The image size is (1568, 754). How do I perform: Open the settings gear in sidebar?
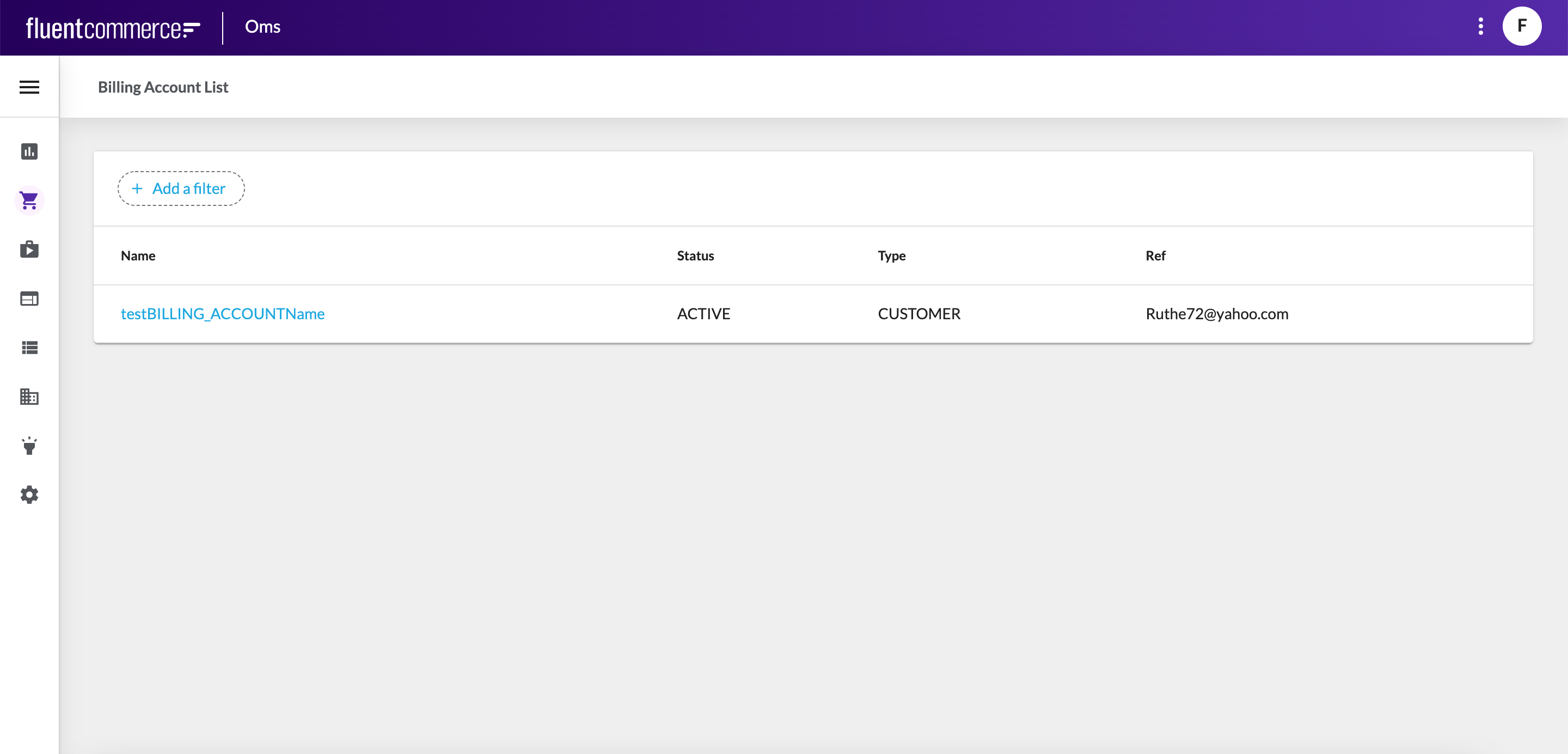coord(29,495)
